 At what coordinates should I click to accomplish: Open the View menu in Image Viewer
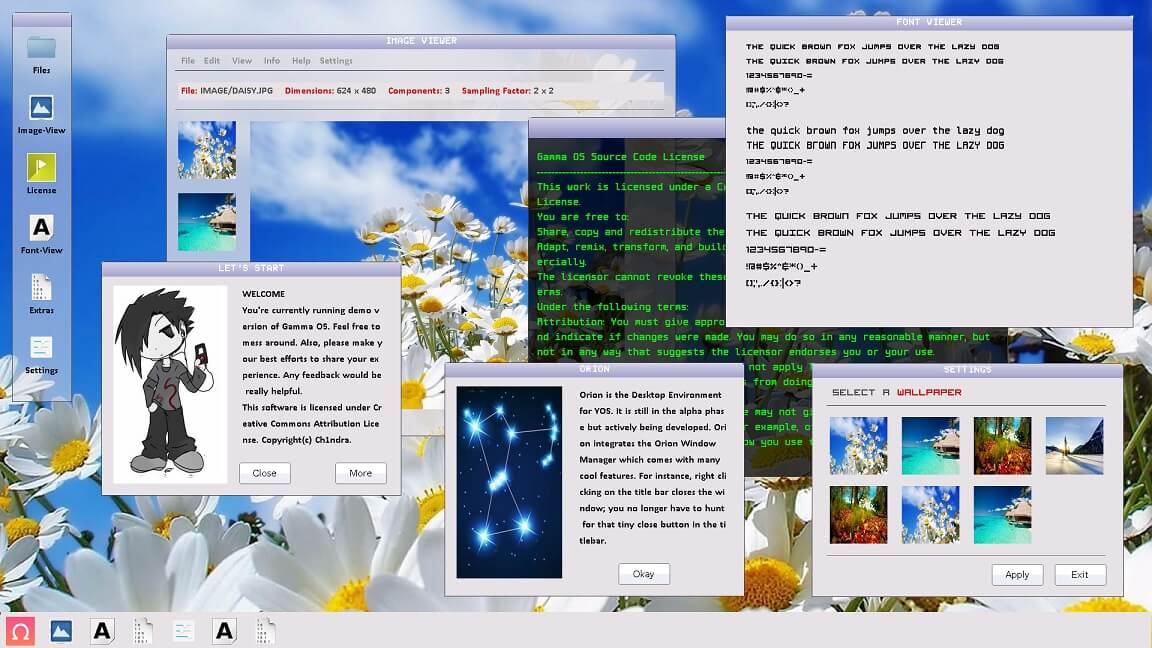pyautogui.click(x=242, y=61)
